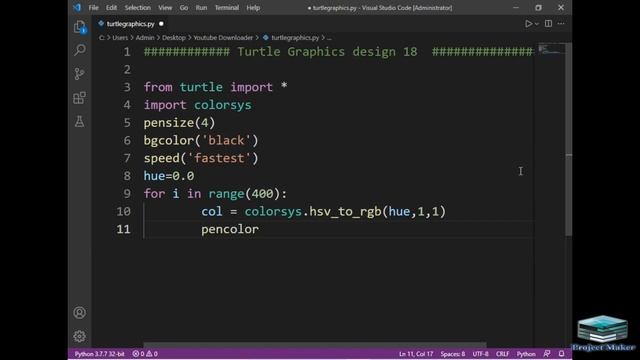Click Youtube Downloader breadcrumb folder
This screenshot has height=360, width=640.
coord(223,38)
